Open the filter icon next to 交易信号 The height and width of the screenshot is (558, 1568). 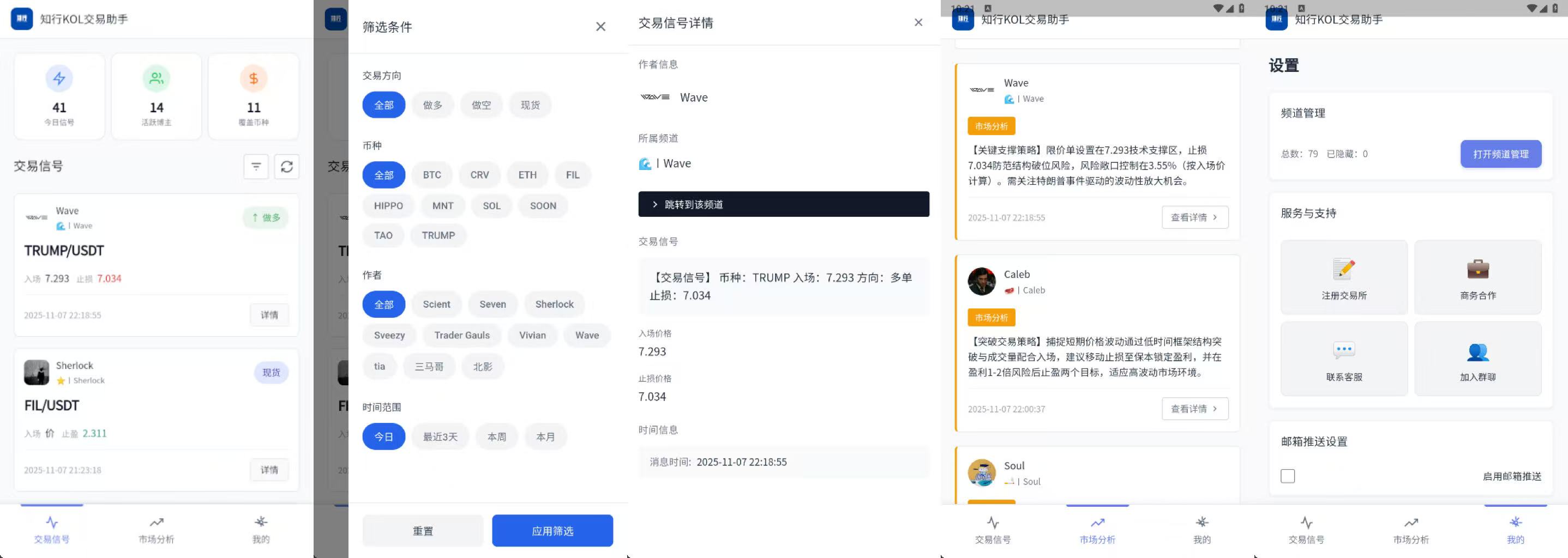tap(256, 167)
